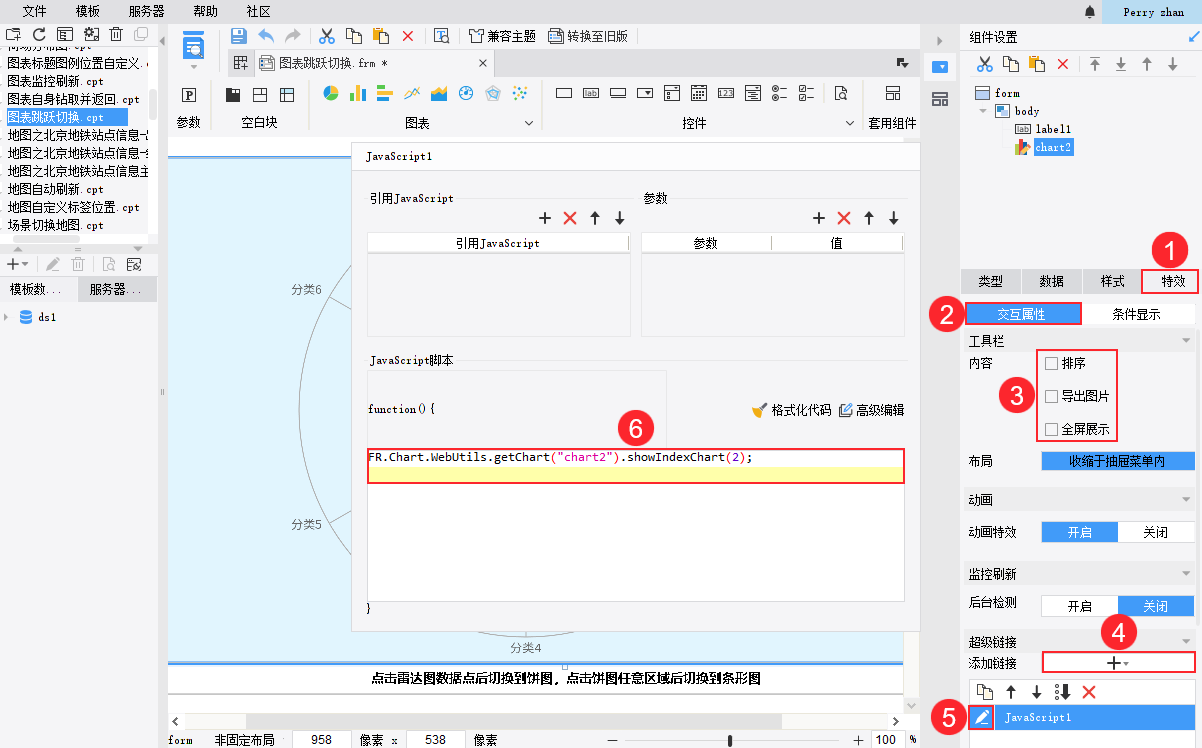Screen dimensions: 1202x748
Task: Click the zoom slider handle in the status bar
Action: pyautogui.click(x=730, y=740)
